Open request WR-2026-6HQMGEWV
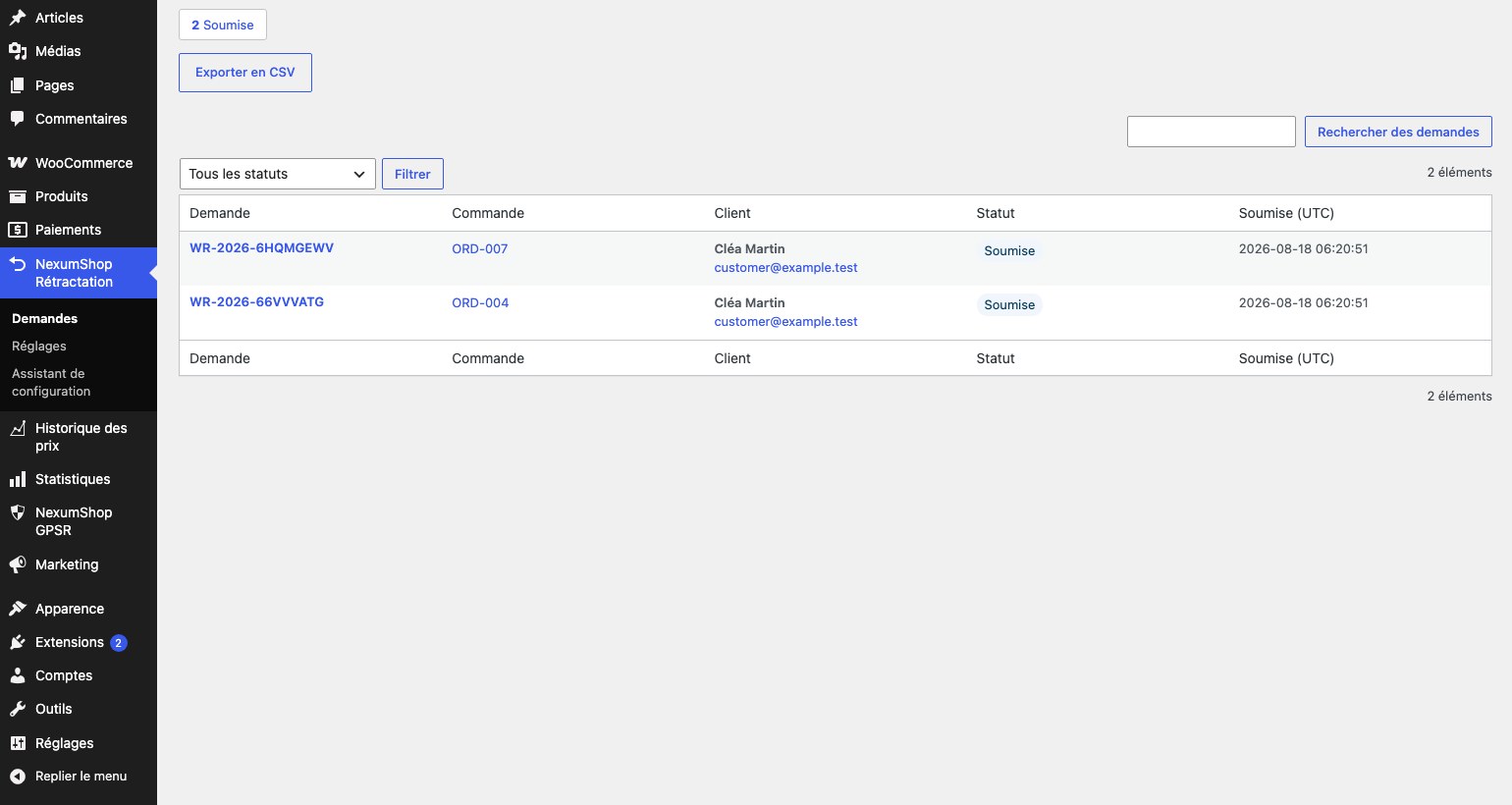Screen dimensions: 1512x805 261,248
